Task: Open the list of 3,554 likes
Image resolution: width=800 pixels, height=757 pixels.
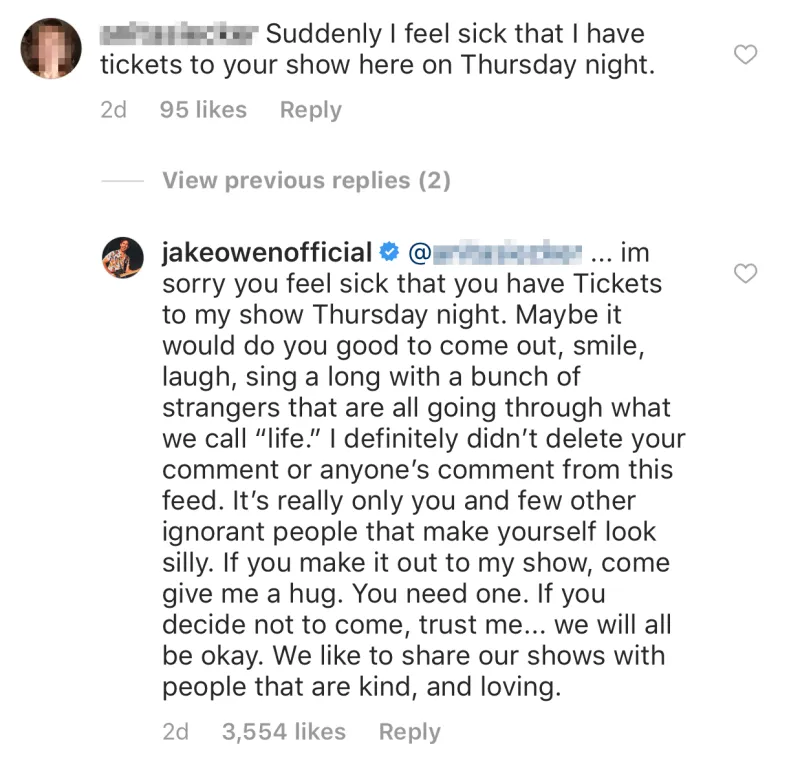Action: click(x=283, y=731)
